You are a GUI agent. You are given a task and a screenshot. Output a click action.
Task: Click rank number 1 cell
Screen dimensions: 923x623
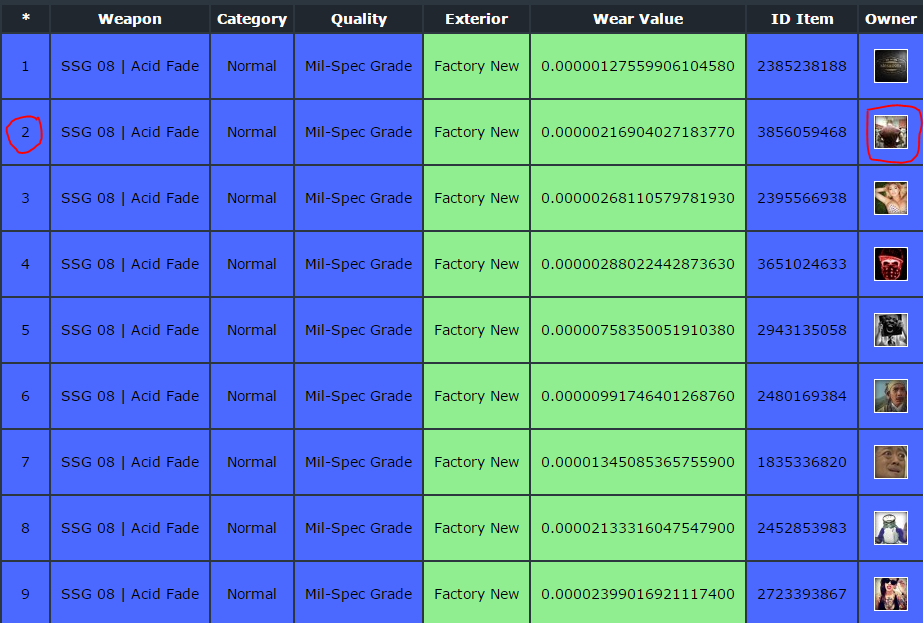[x=25, y=66]
